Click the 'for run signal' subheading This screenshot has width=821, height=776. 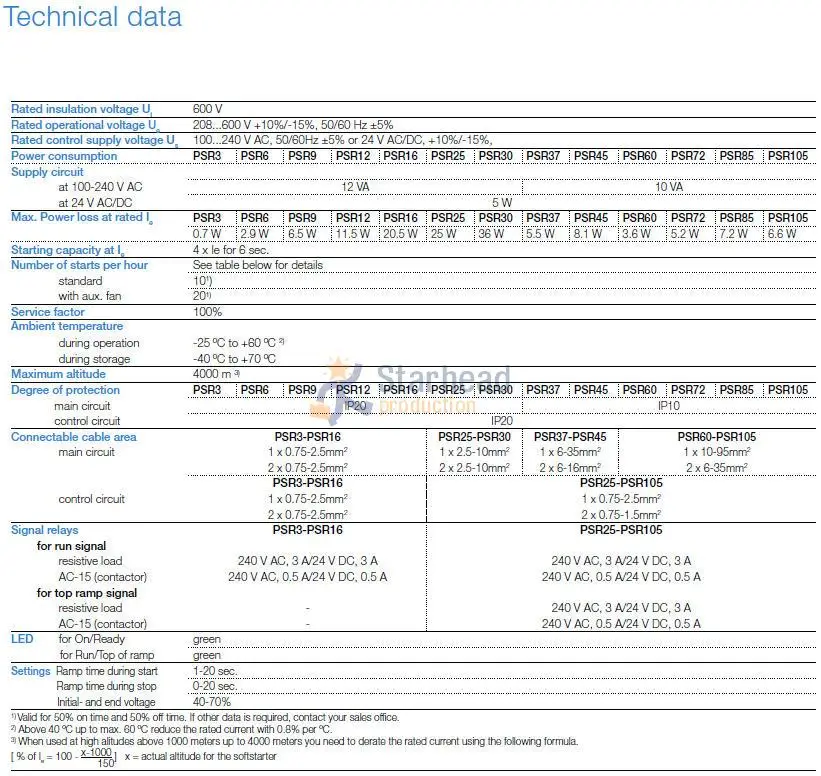[71, 546]
